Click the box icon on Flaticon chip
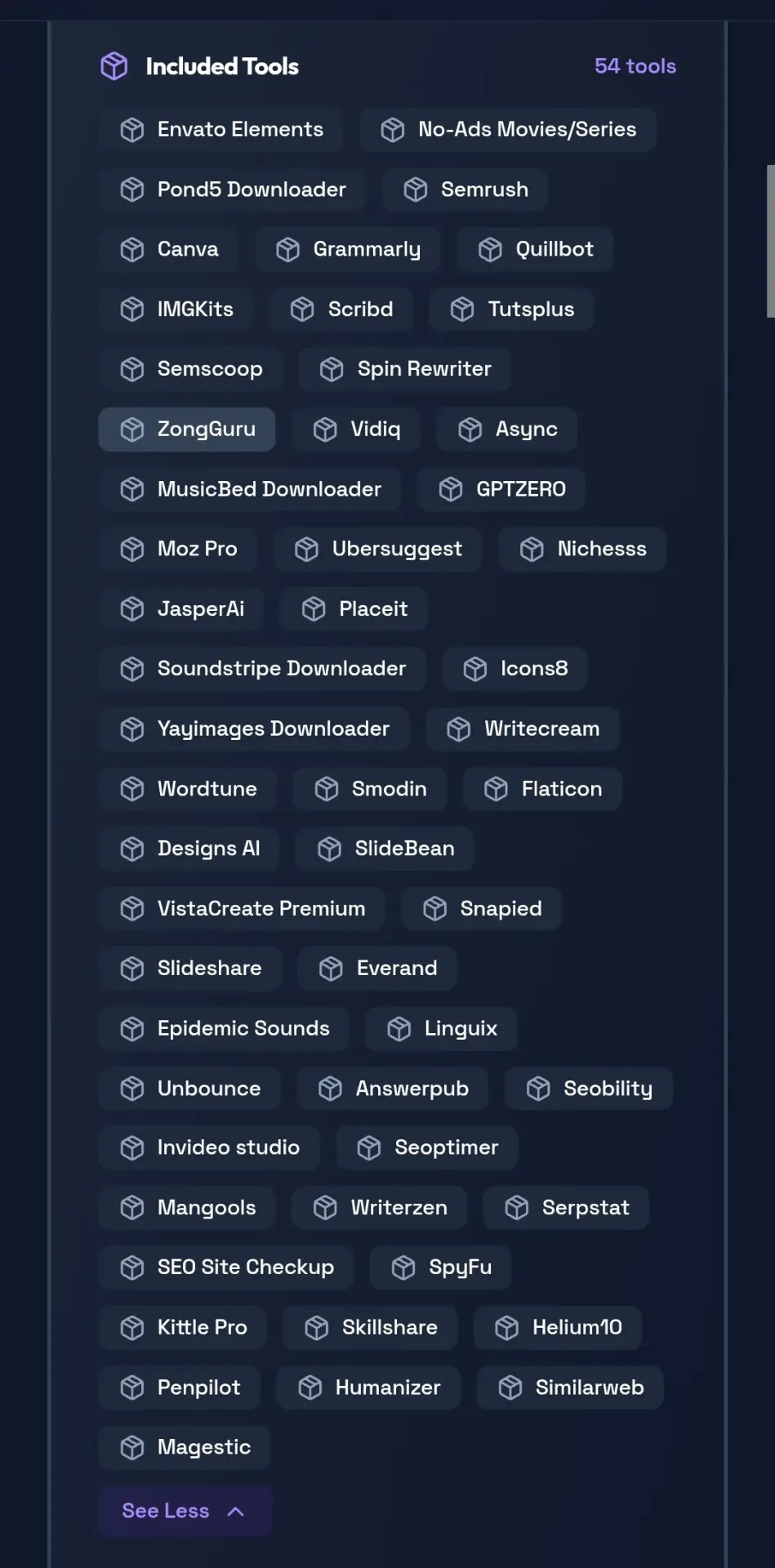The height and width of the screenshot is (1568, 775). 497,789
